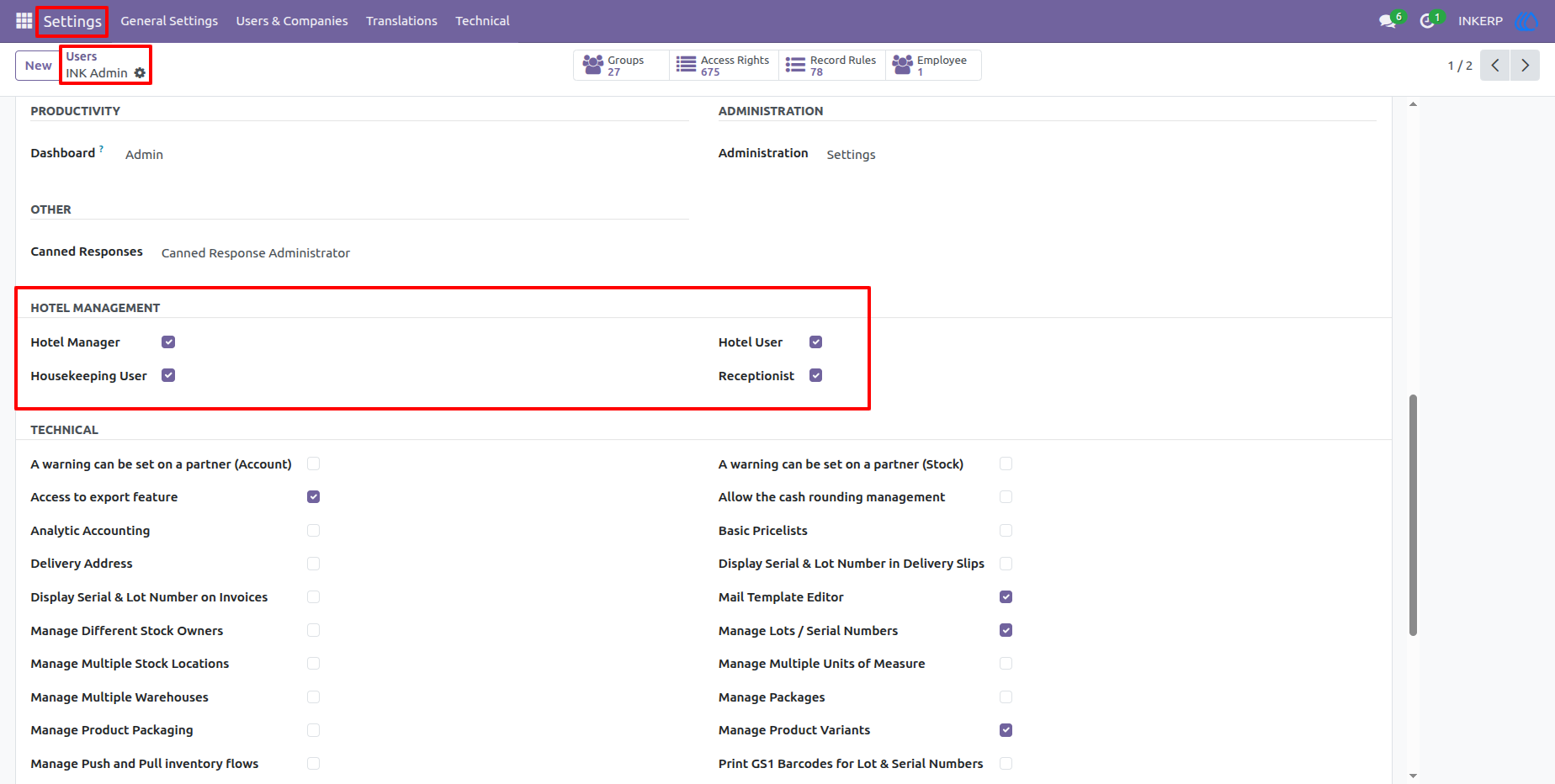Toggle Manage Lots / Serial Numbers checkbox
Image resolution: width=1555 pixels, height=784 pixels.
click(1006, 630)
